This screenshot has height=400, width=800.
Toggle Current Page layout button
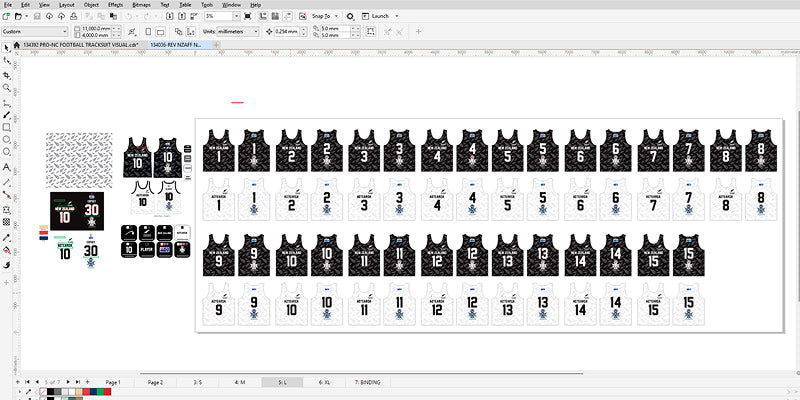[x=190, y=32]
